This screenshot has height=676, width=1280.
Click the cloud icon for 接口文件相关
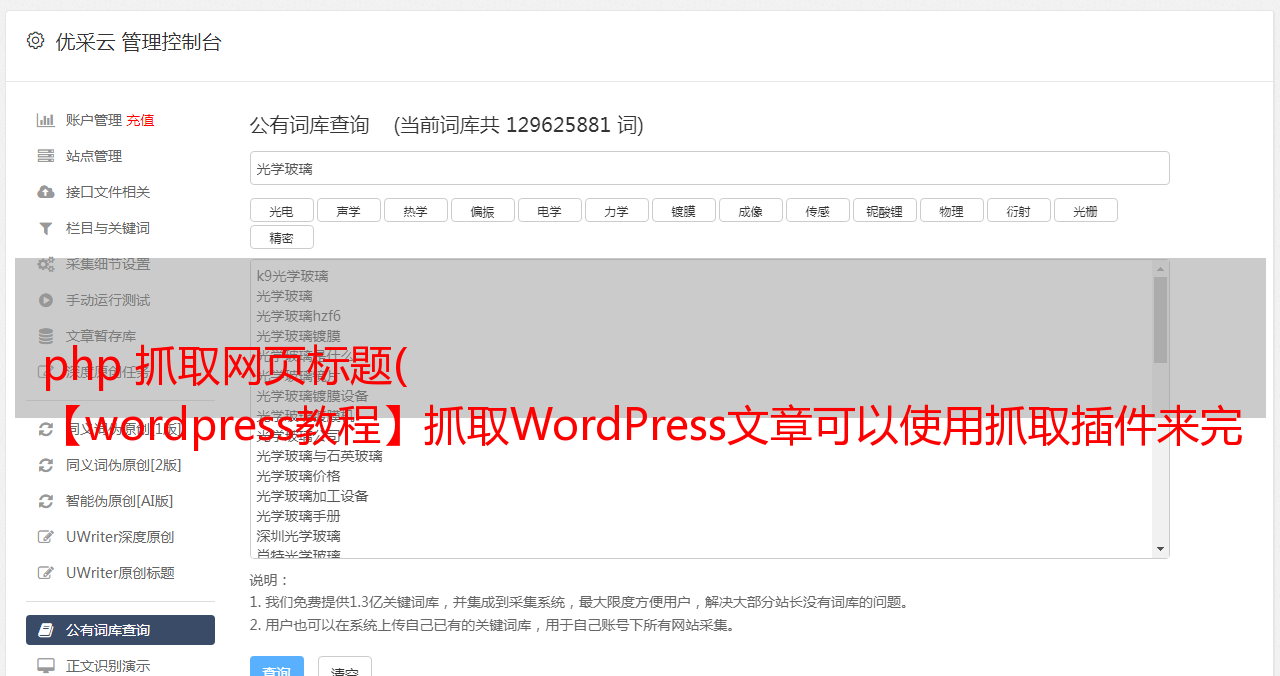(x=45, y=192)
